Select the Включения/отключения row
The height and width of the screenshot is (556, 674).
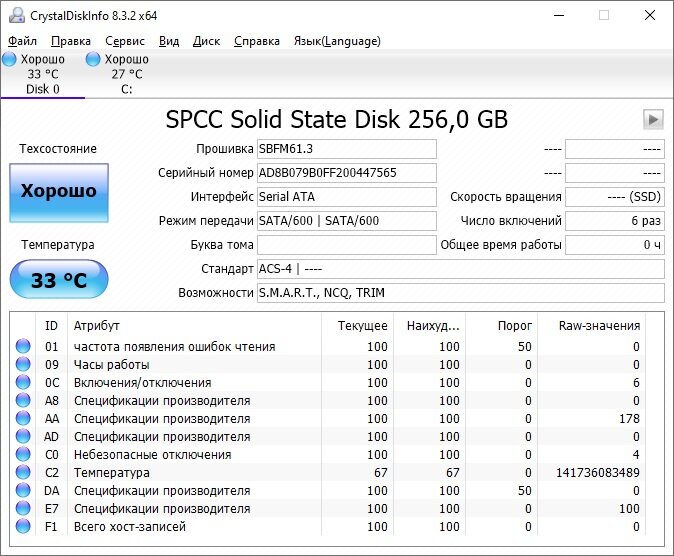328,383
